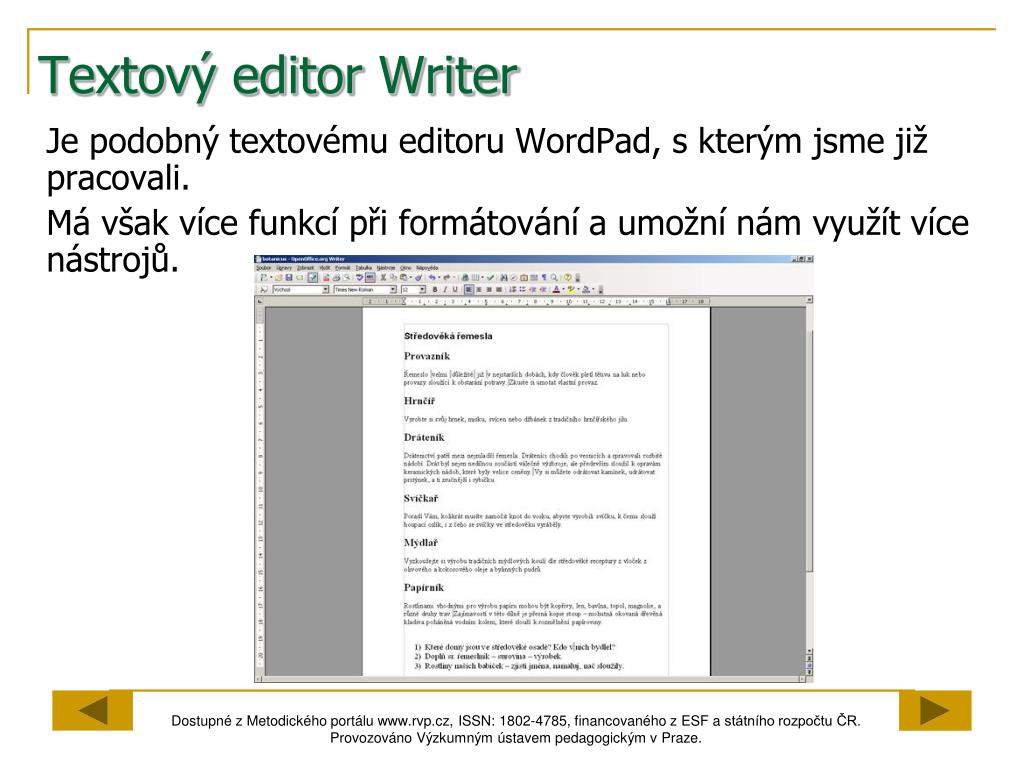1024x768 pixels.
Task: Click the Page Preview magnifier icon
Action: [347, 277]
